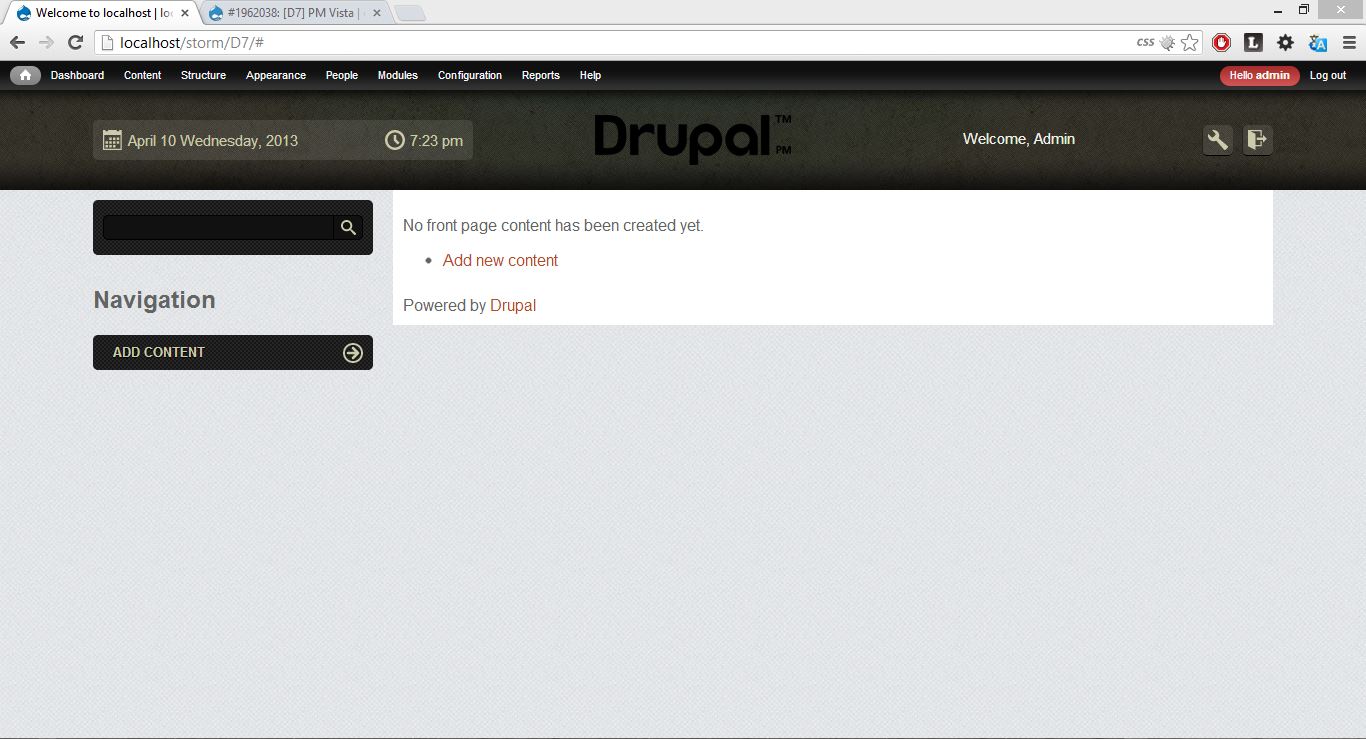Click the magnifier search button in sidebar
The image size is (1366, 739).
point(348,227)
